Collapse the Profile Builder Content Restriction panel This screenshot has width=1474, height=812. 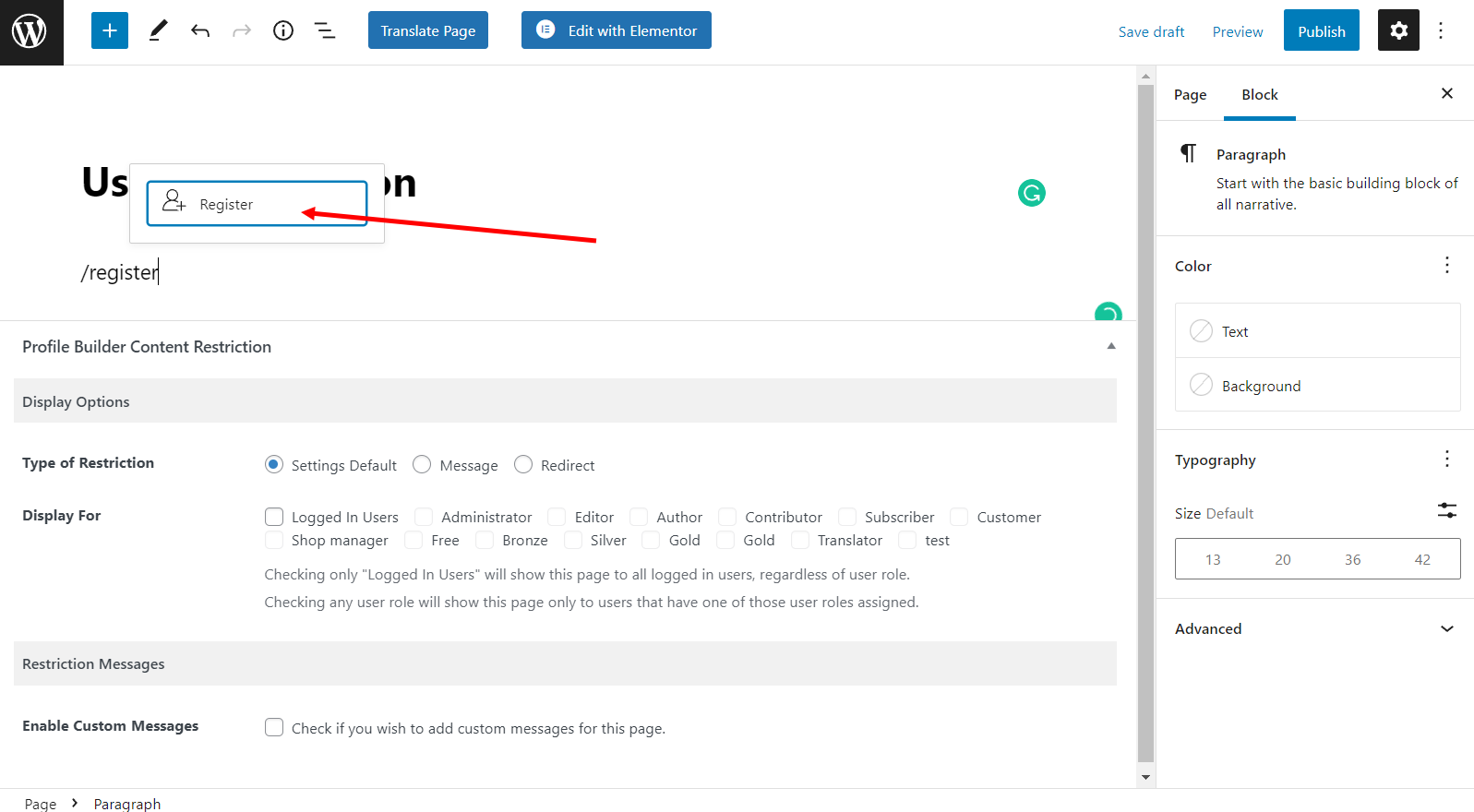click(x=1111, y=346)
